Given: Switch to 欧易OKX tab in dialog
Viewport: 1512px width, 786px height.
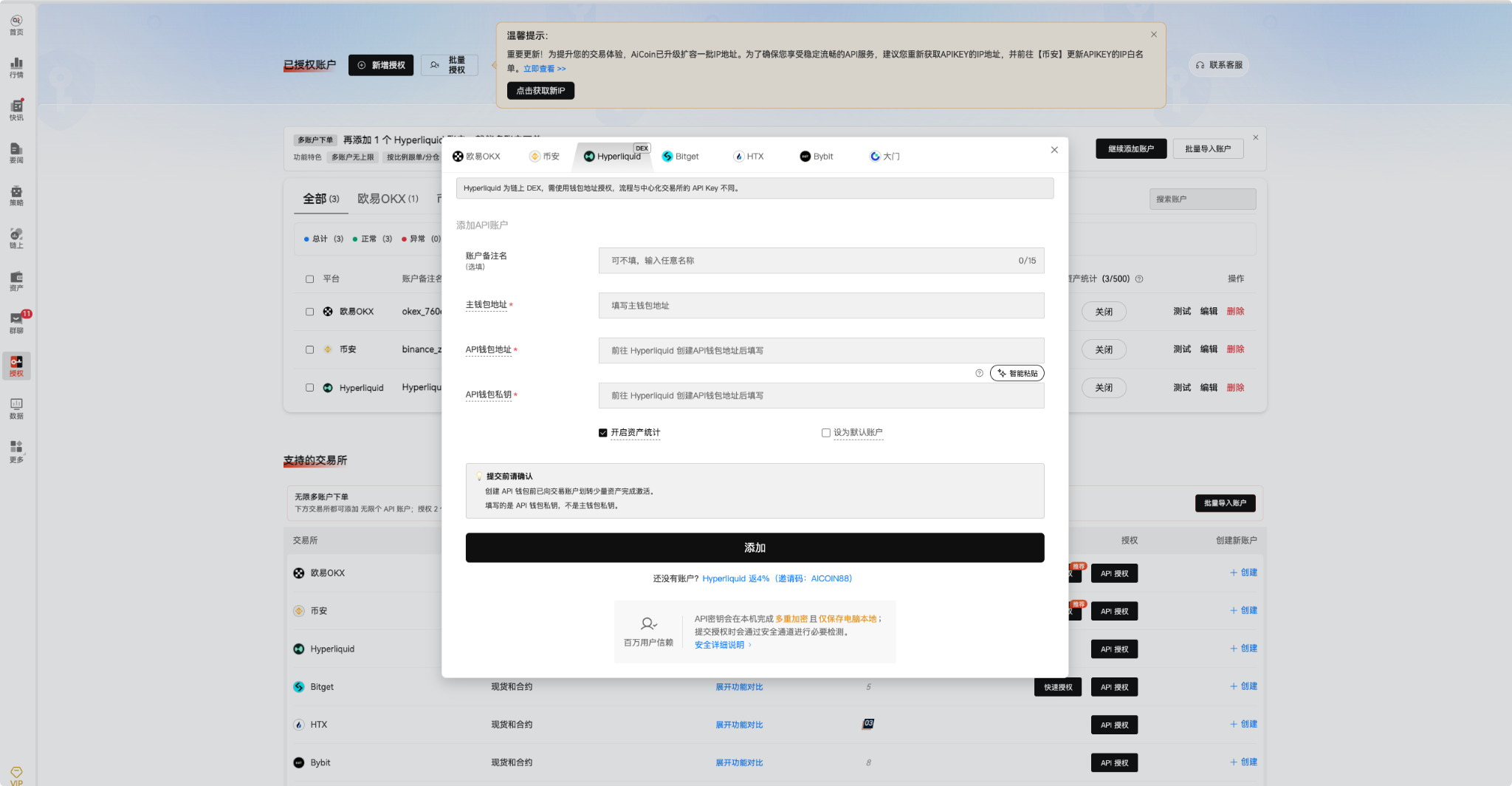Looking at the screenshot, I should click(x=476, y=157).
